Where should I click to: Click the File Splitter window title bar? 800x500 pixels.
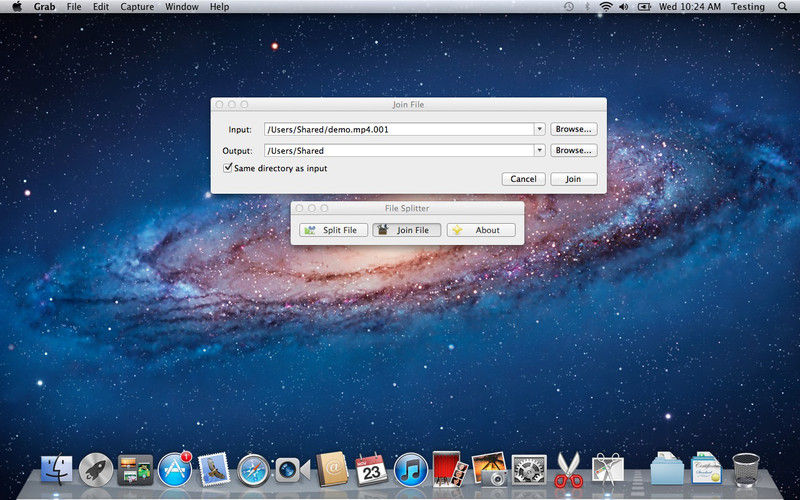click(407, 208)
